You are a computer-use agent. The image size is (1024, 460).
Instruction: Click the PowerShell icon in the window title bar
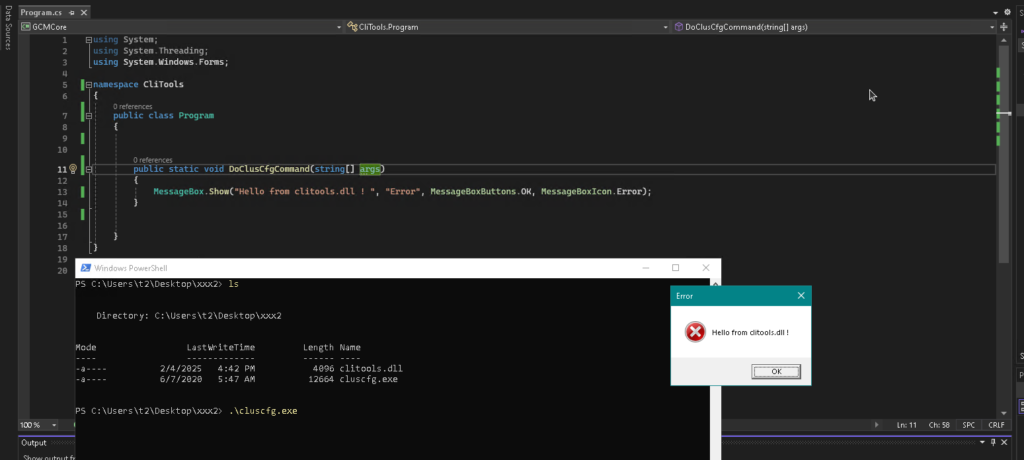coord(85,268)
